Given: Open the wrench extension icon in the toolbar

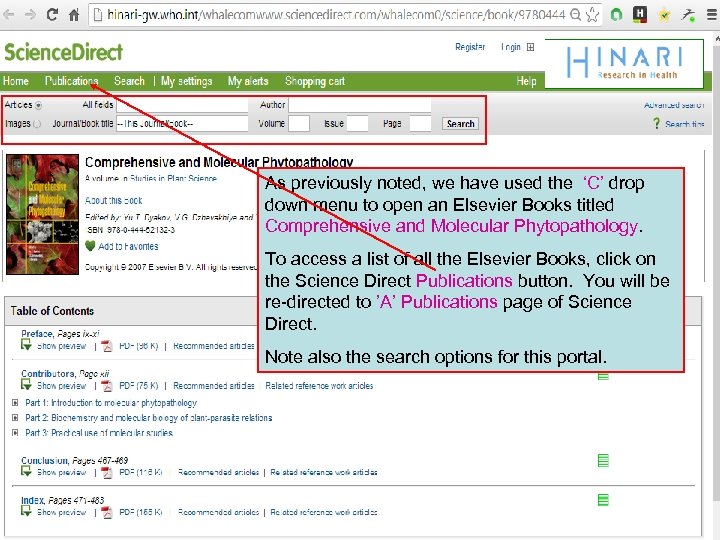Looking at the screenshot, I should pos(687,15).
